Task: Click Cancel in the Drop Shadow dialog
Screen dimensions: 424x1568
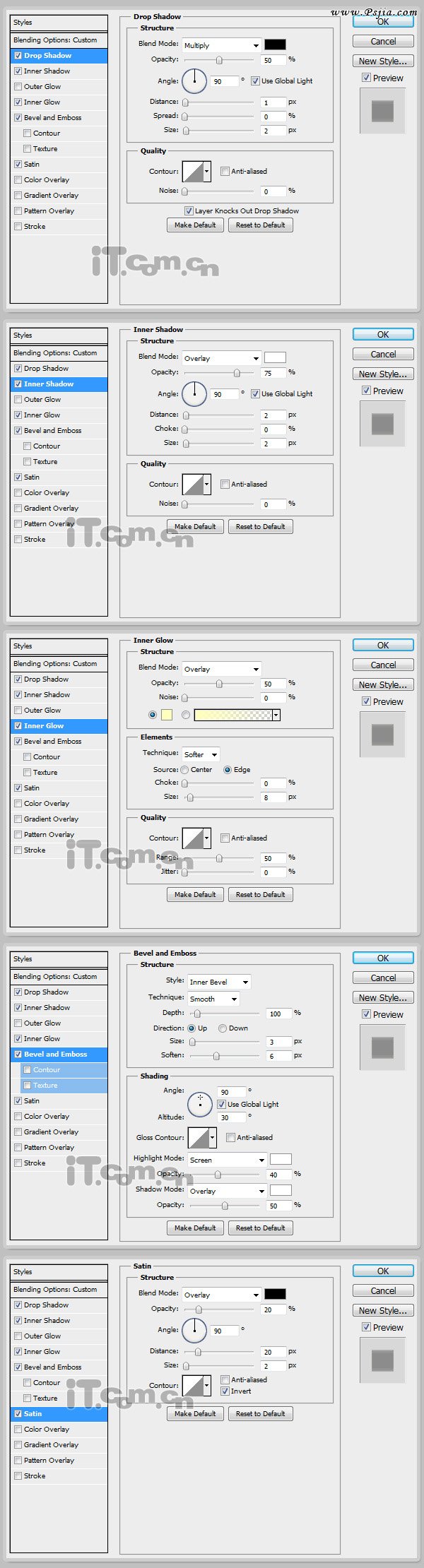Action: pos(383,41)
